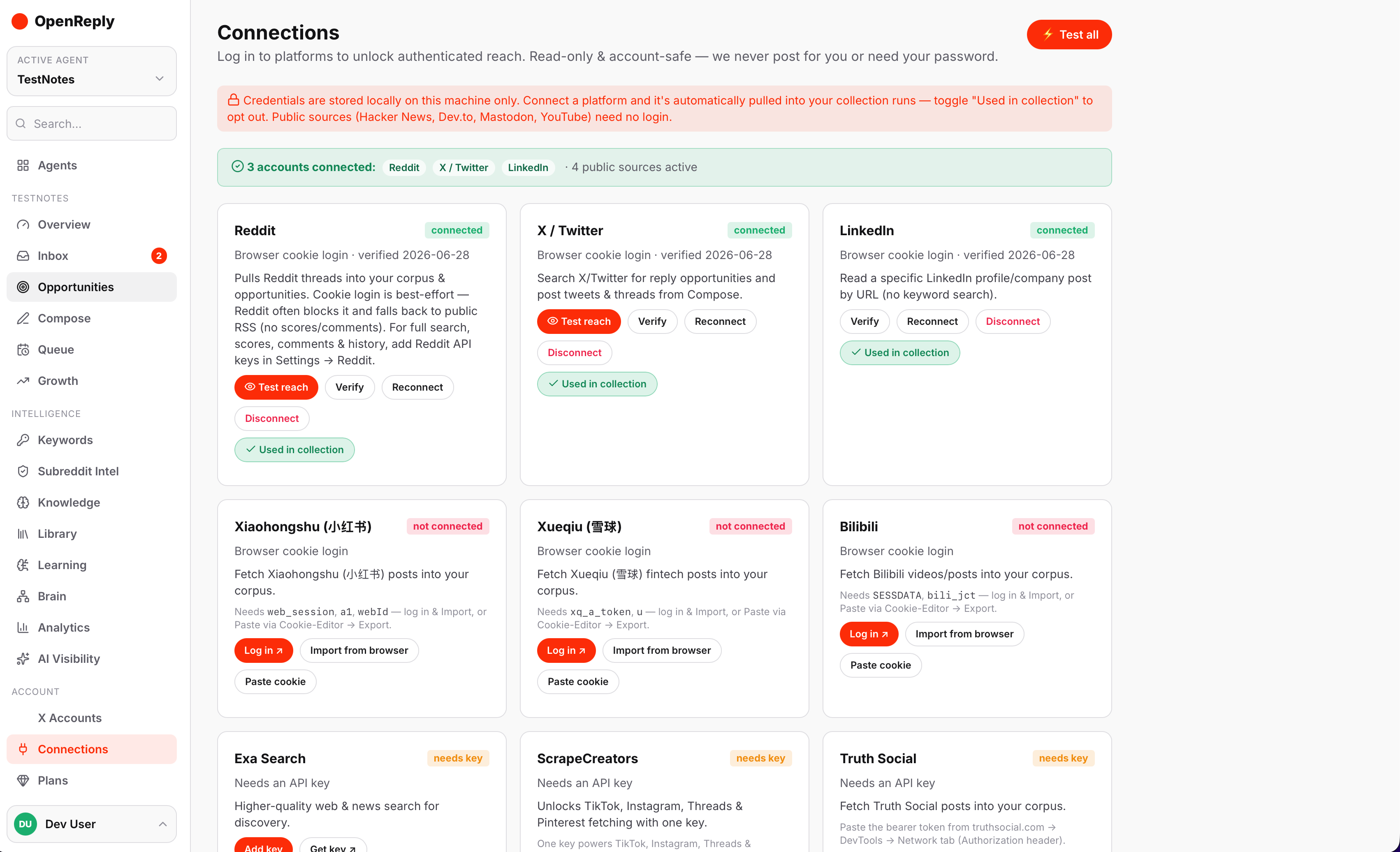Viewport: 1400px width, 852px height.
Task: Click Paste cookie on Xiaohongshu card
Action: pos(275,682)
